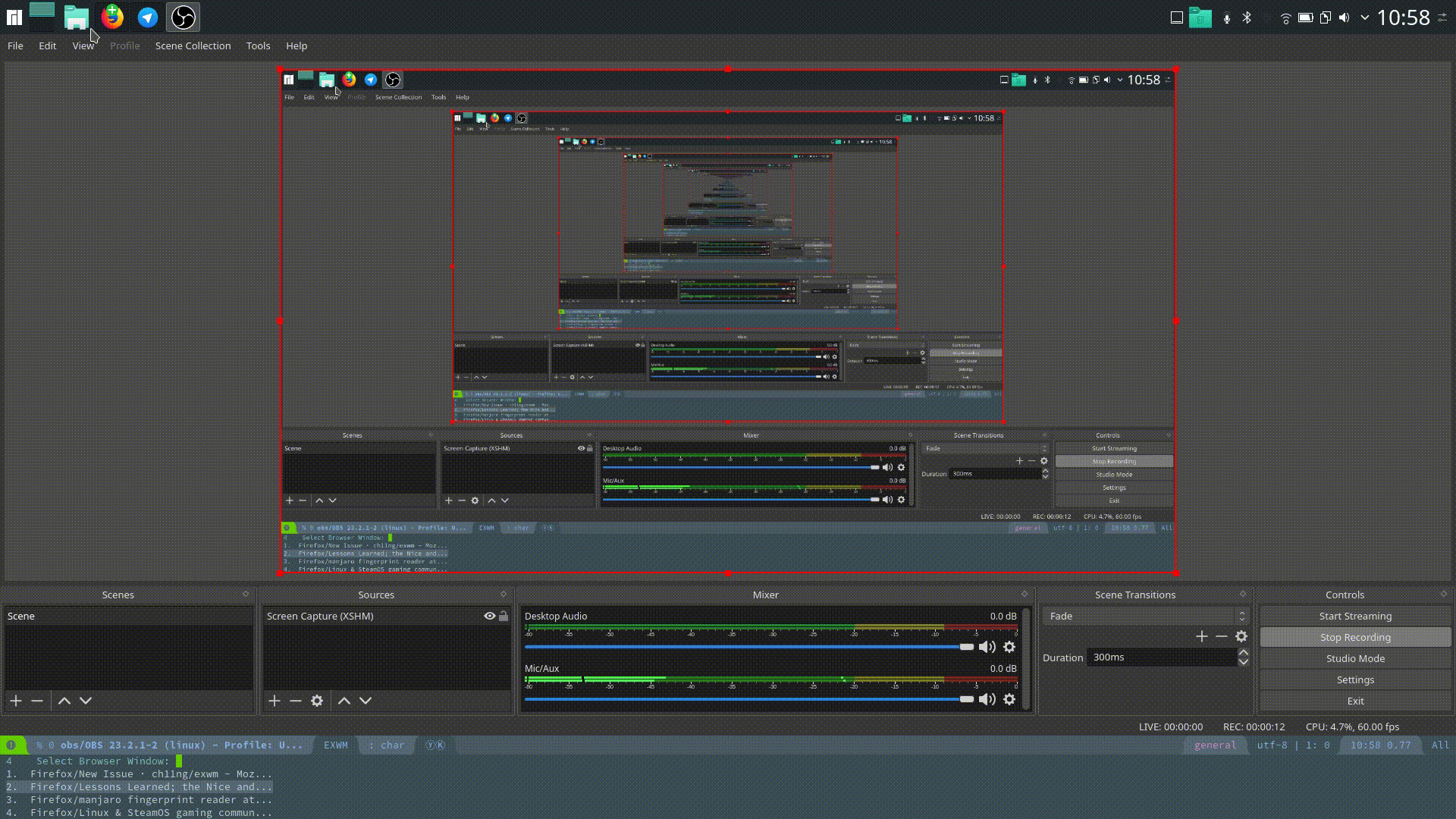Image resolution: width=1456 pixels, height=819 pixels.
Task: Open the Scene Collection menu
Action: [193, 45]
